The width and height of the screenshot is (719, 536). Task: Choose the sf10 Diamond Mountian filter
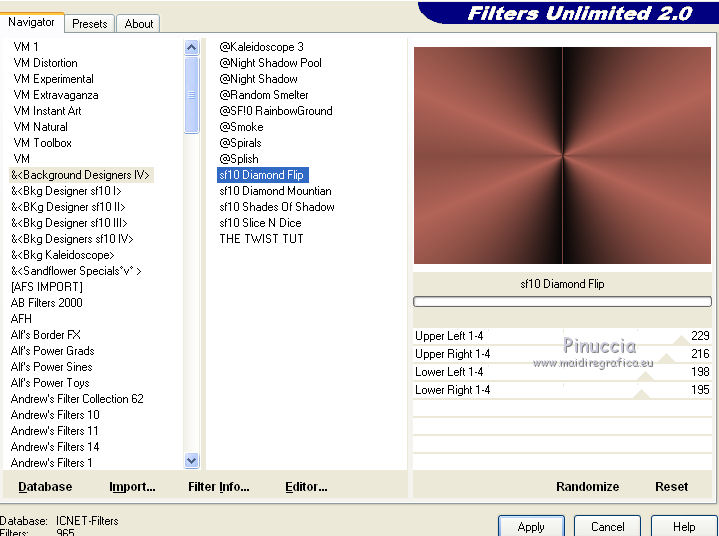[276, 191]
